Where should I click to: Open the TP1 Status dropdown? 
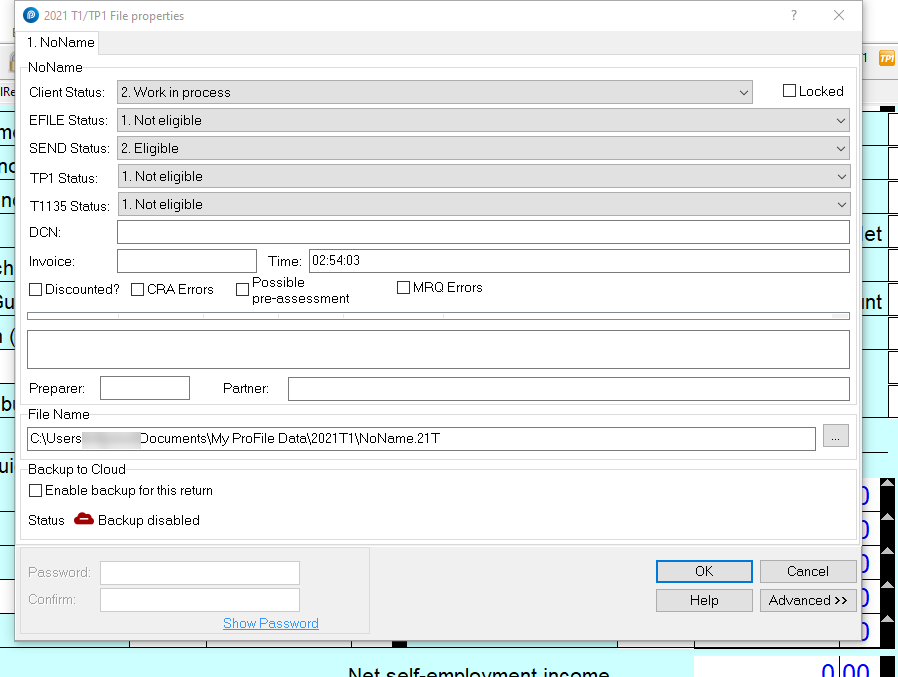coord(484,176)
